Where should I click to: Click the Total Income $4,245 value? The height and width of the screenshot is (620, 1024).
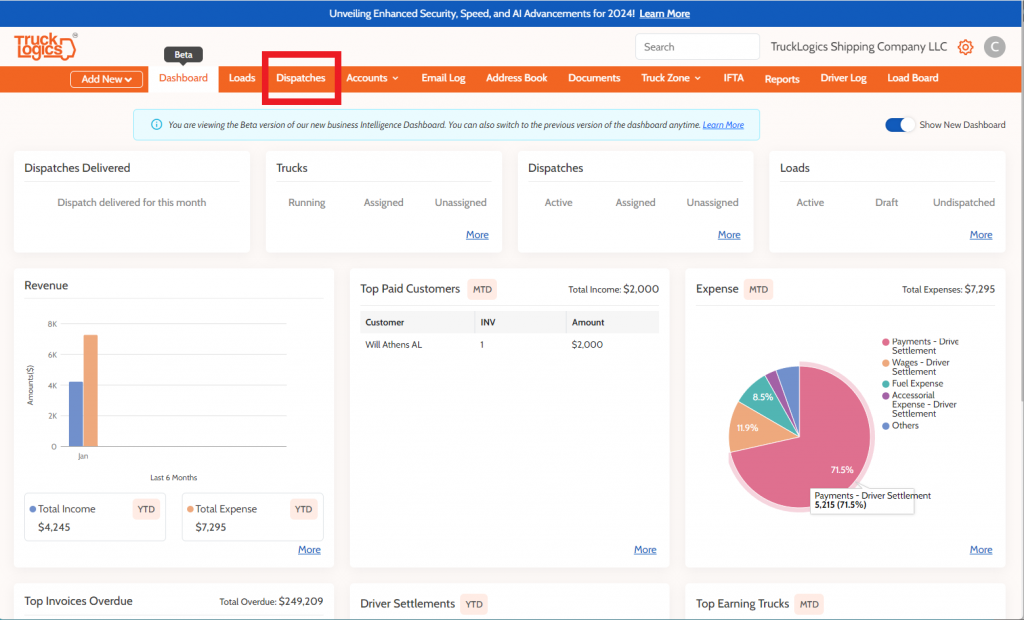click(x=54, y=527)
